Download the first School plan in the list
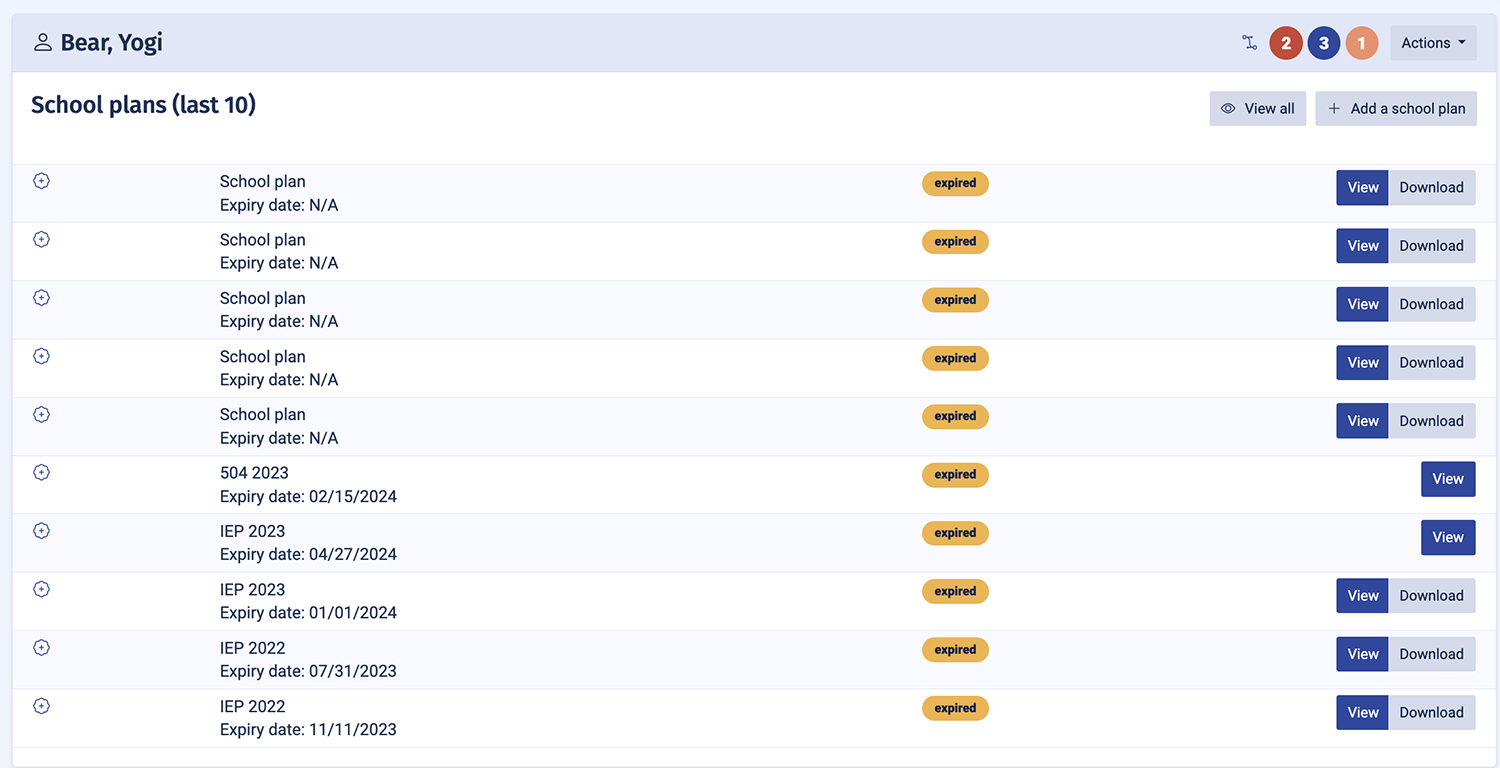 [1431, 188]
